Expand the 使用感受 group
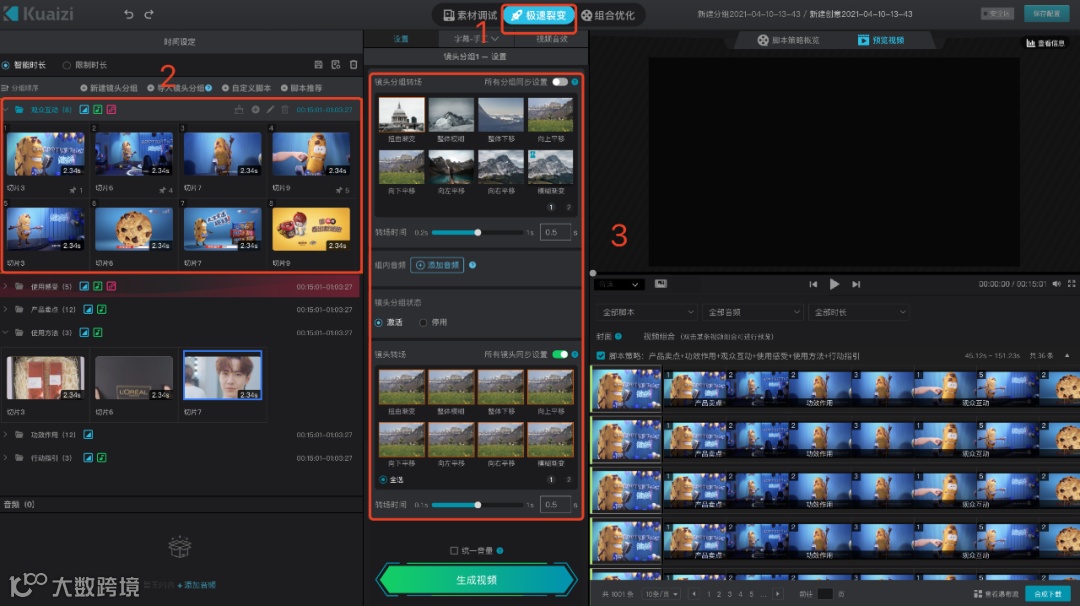This screenshot has width=1080, height=606. click(6, 286)
